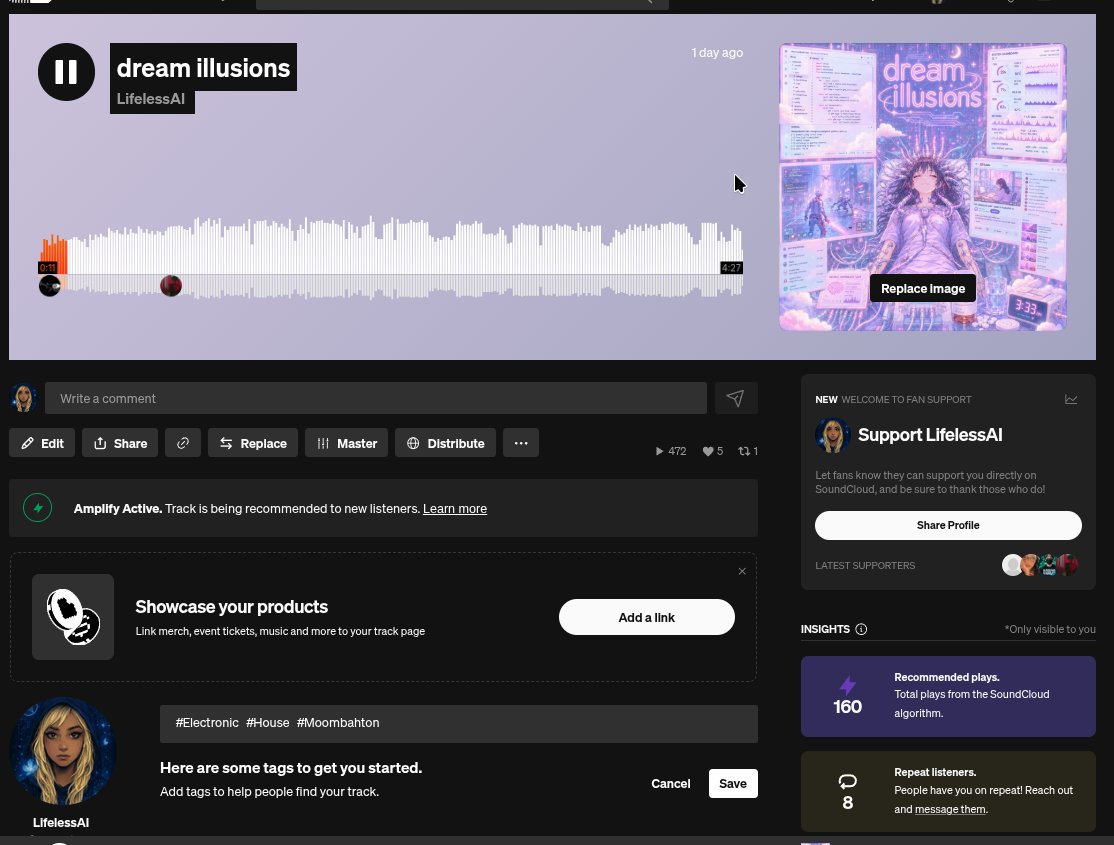
Task: Click the red commenter avatar on waveform
Action: pos(171,286)
